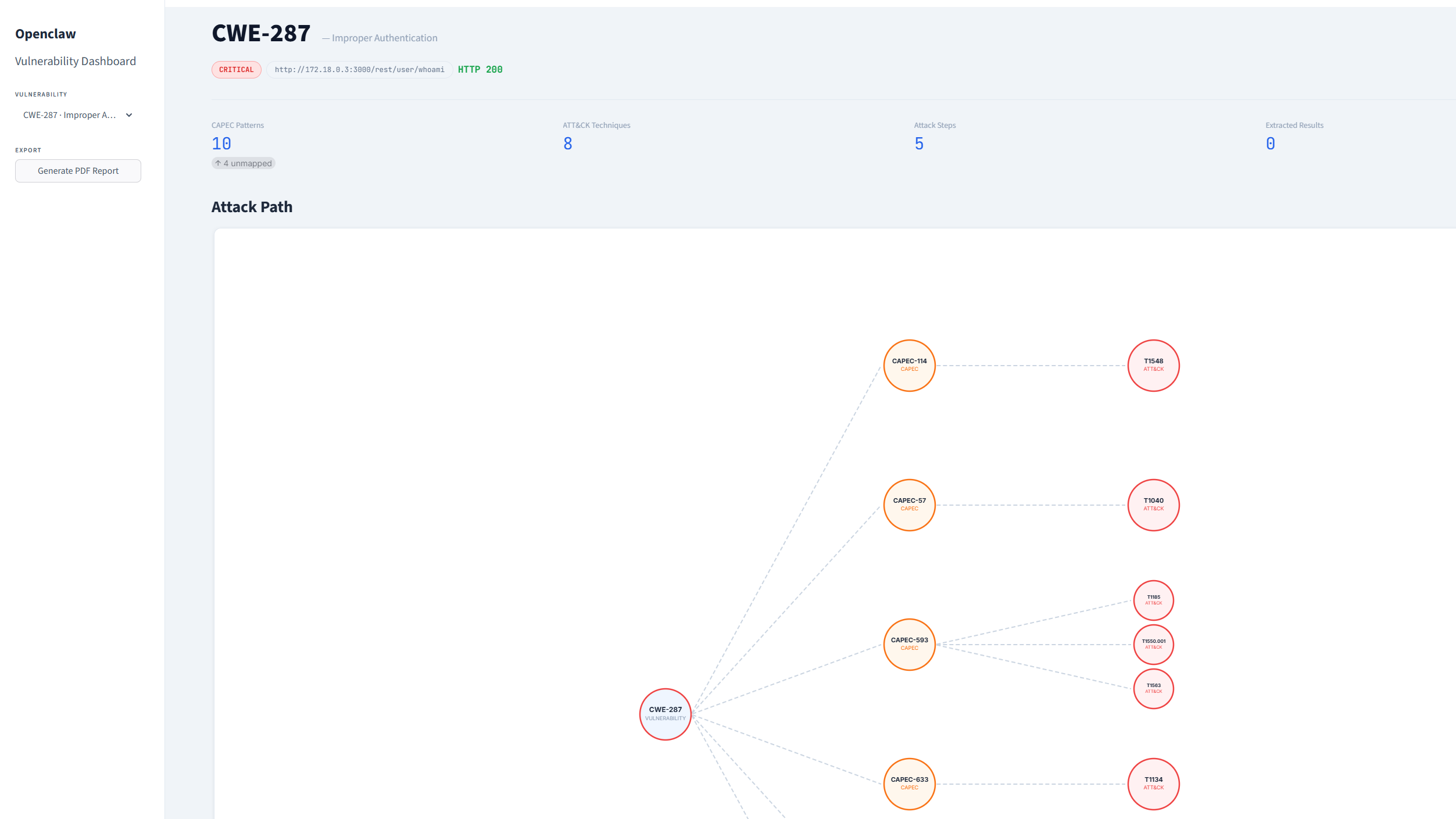Select the CAPEC-114 graph node
The width and height of the screenshot is (1456, 819).
[910, 365]
